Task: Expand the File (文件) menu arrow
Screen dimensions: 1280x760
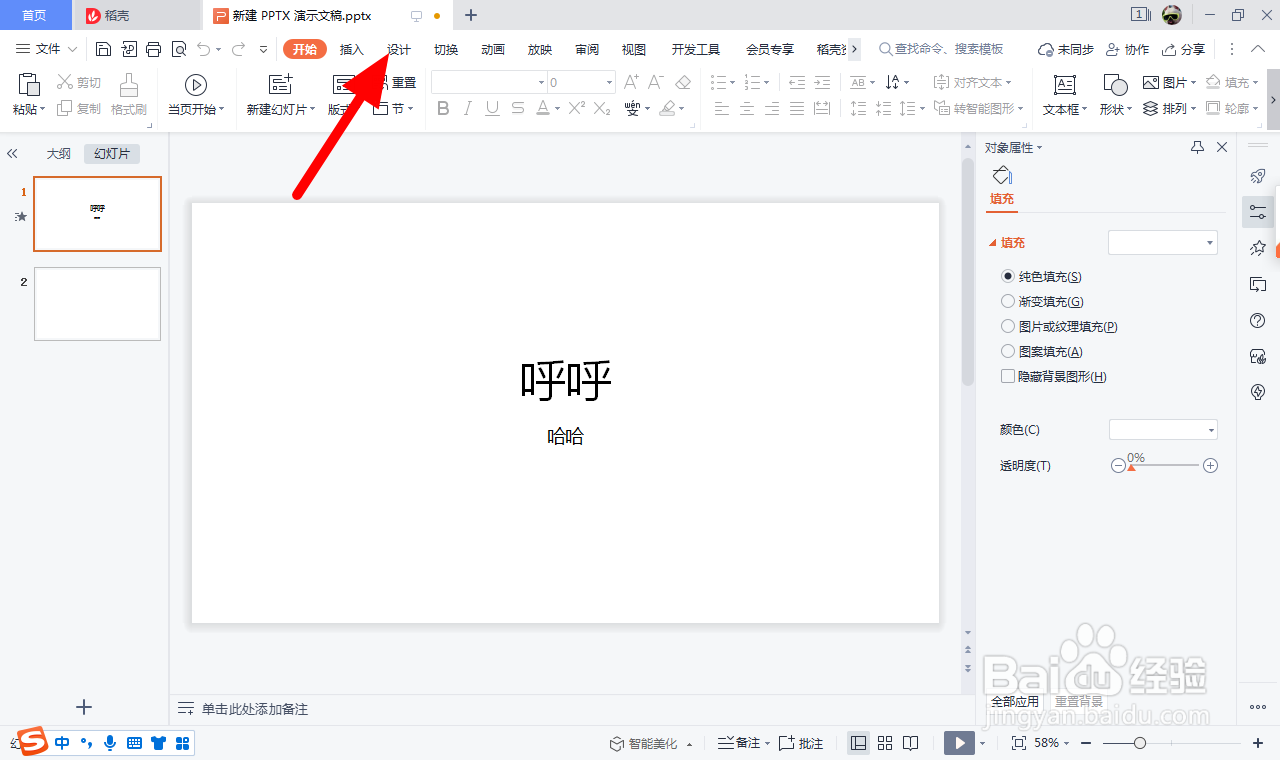Action: coord(72,49)
